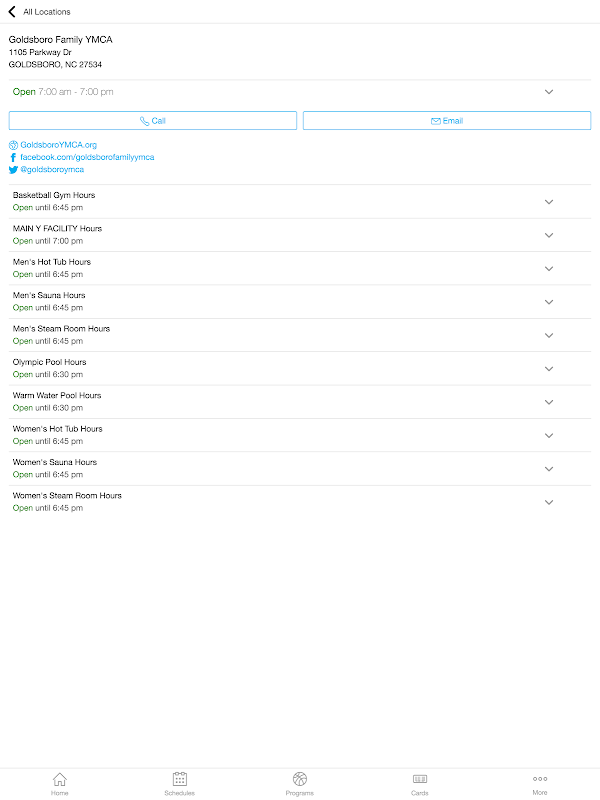The image size is (600, 800).
Task: Click 'Open until 7:00 pm' status text
Action: pos(48,241)
